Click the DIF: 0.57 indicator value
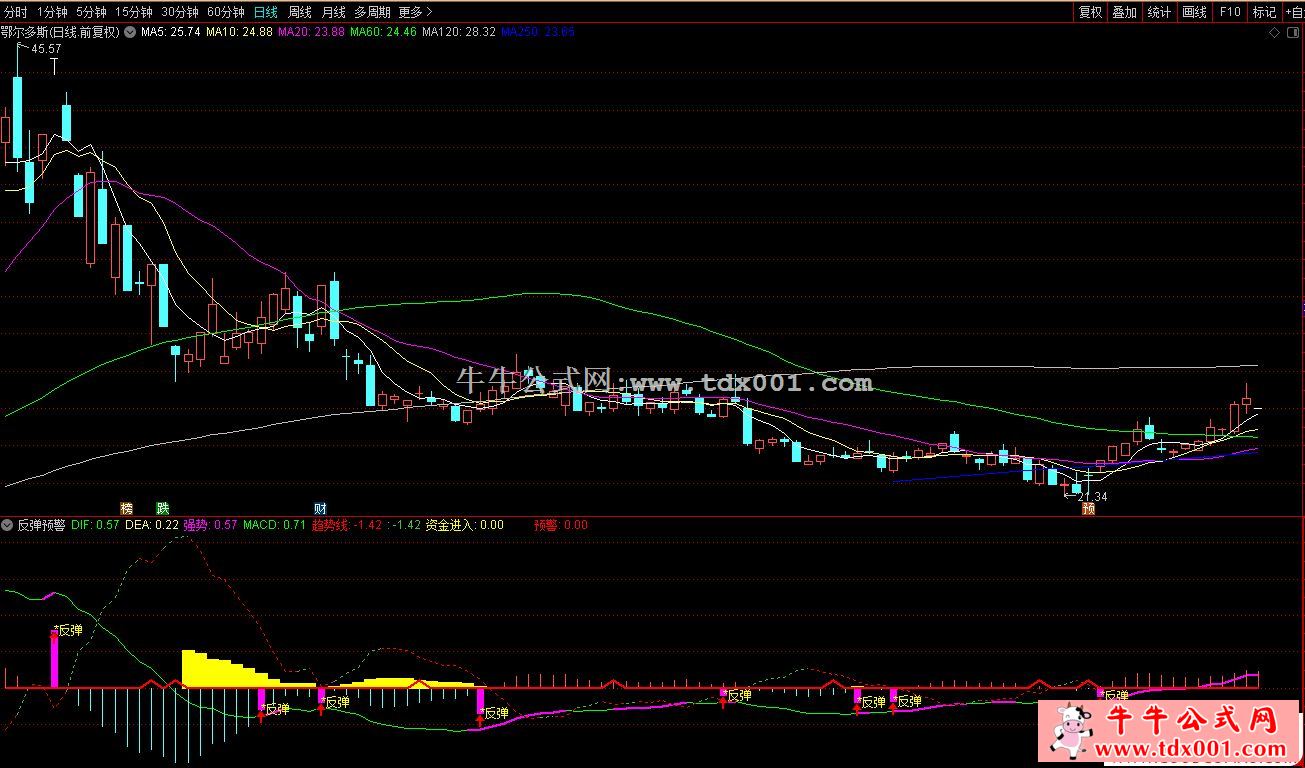This screenshot has width=1305, height=768. 95,525
